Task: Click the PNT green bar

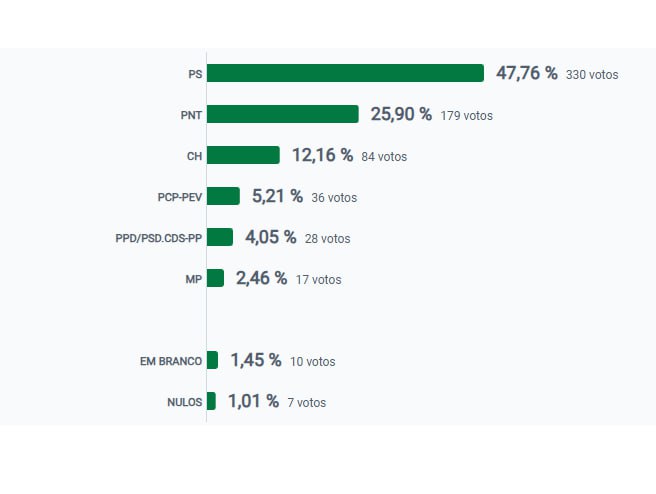Action: pos(282,114)
